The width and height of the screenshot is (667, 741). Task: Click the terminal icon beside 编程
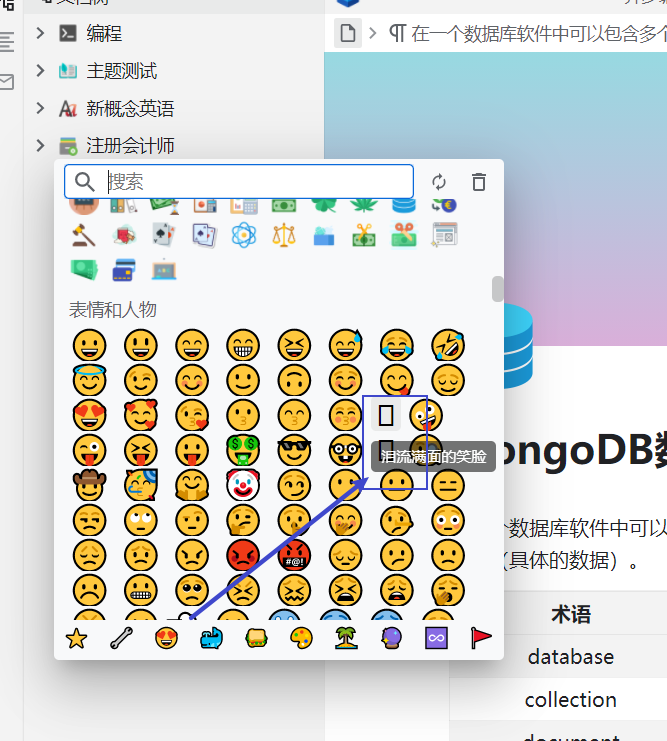pos(68,33)
